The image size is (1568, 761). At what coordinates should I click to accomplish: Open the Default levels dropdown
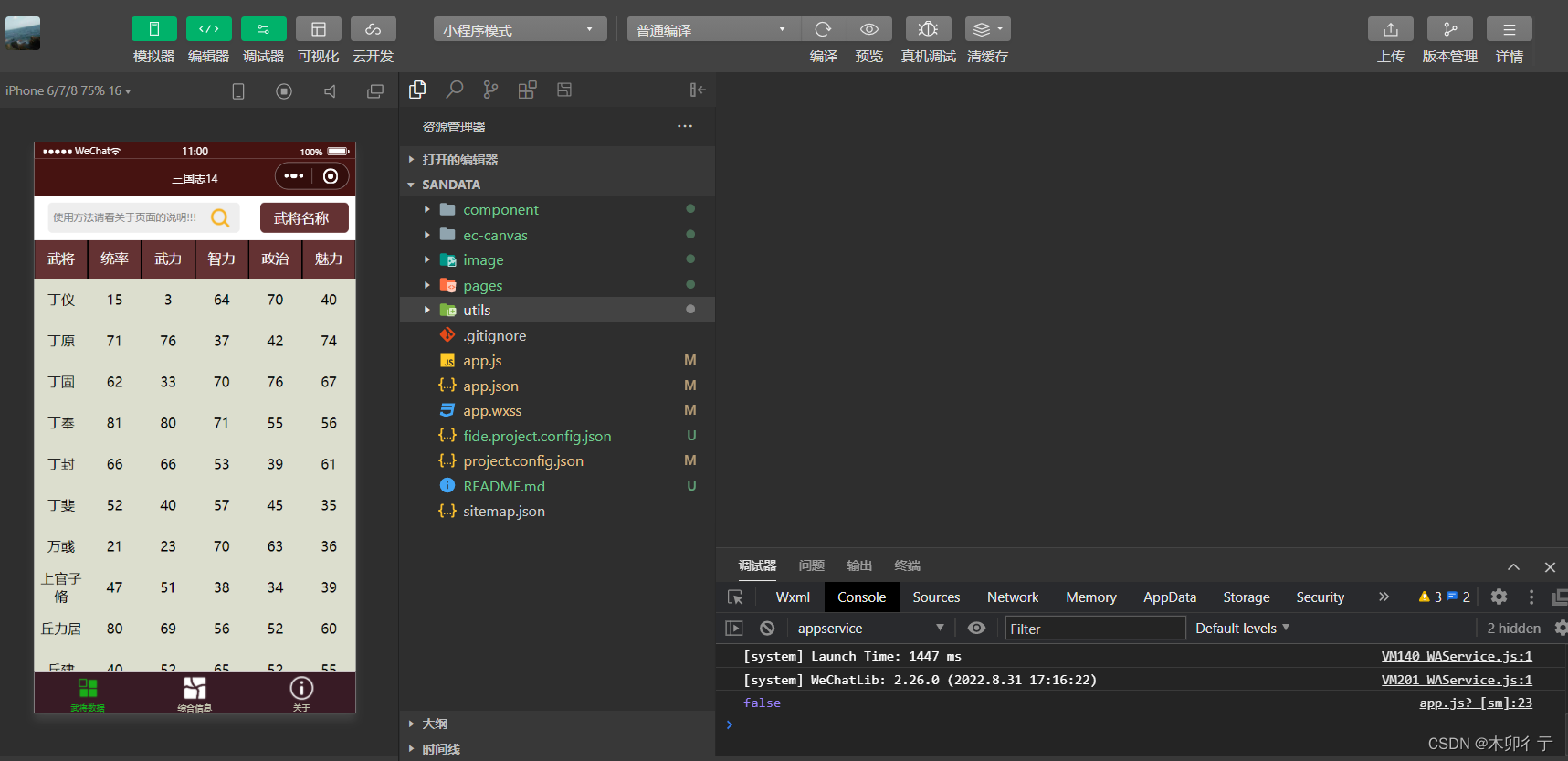(x=1242, y=628)
